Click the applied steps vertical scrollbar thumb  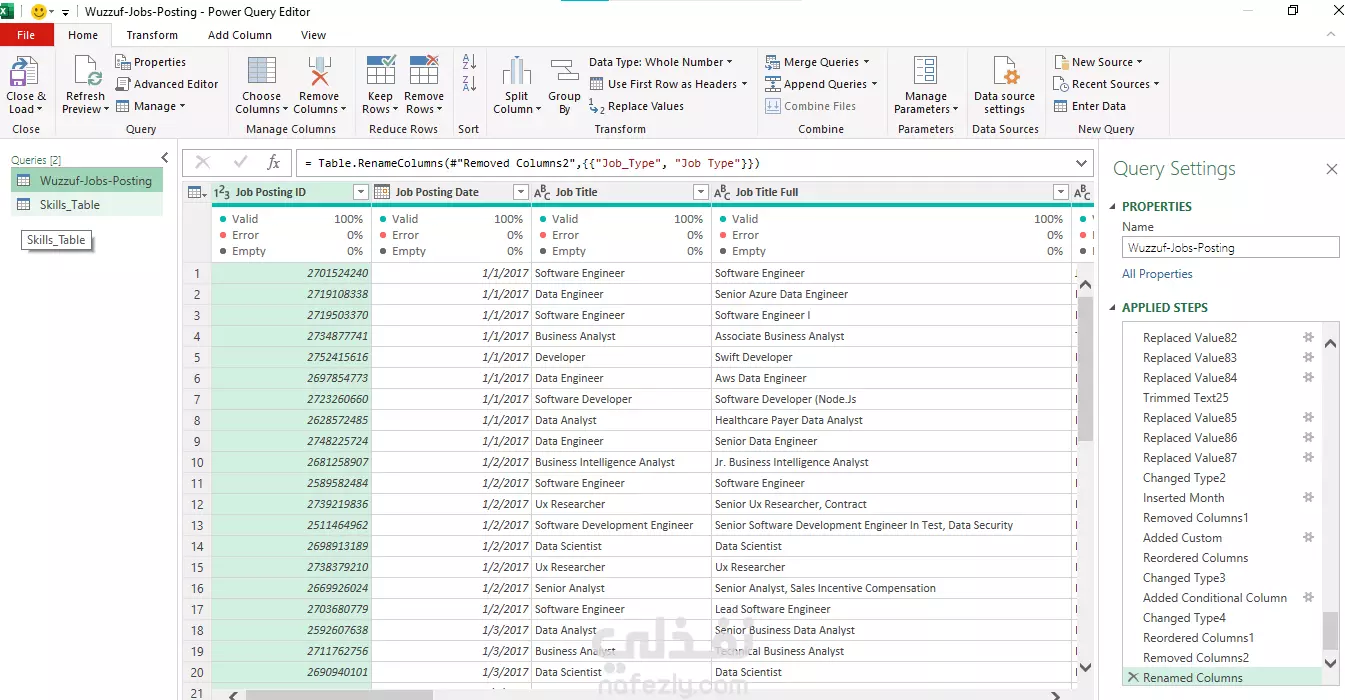click(x=1330, y=631)
